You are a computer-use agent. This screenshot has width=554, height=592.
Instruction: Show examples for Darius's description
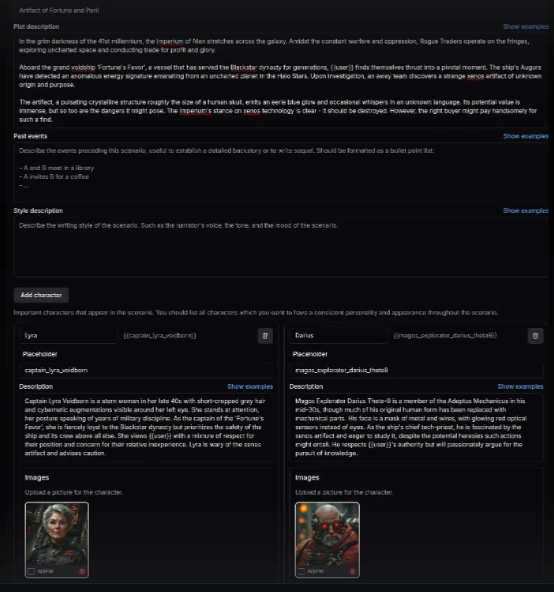pos(520,387)
